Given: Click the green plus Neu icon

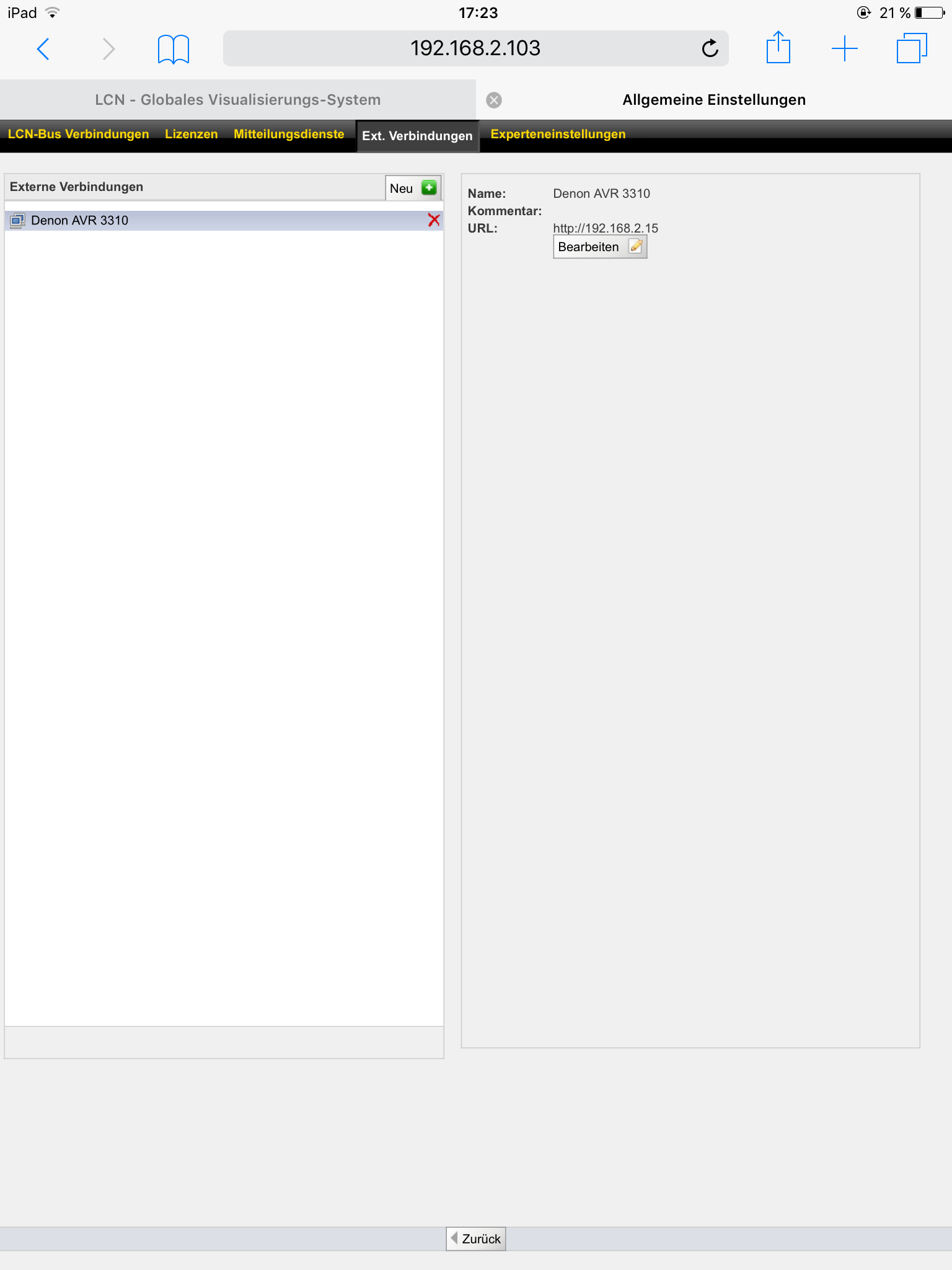Looking at the screenshot, I should click(429, 188).
